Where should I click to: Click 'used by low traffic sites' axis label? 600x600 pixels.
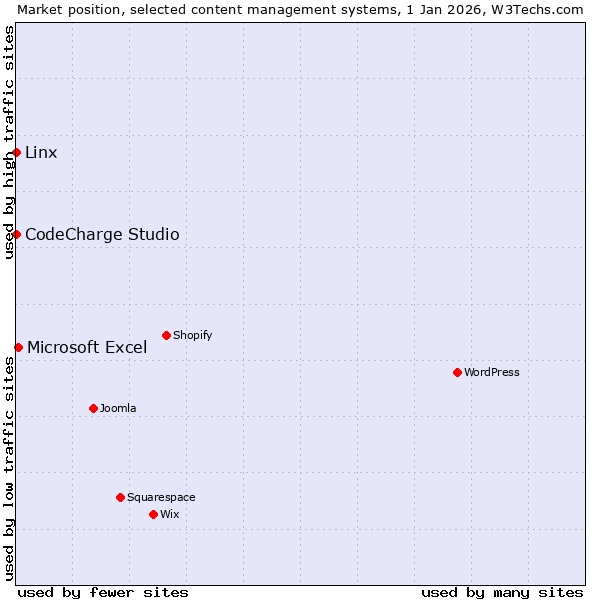click(8, 469)
